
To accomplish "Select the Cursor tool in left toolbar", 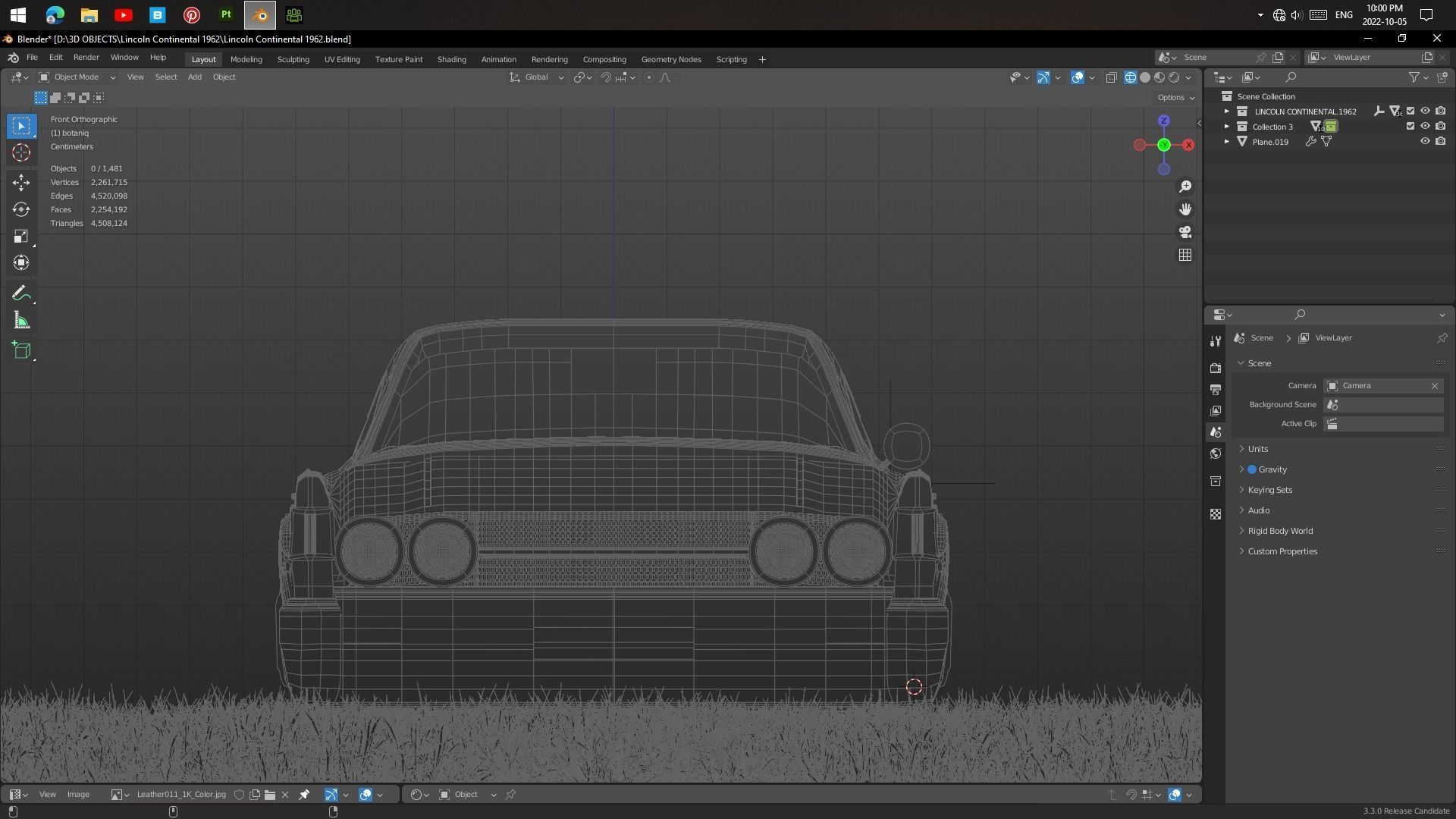I will pyautogui.click(x=21, y=152).
